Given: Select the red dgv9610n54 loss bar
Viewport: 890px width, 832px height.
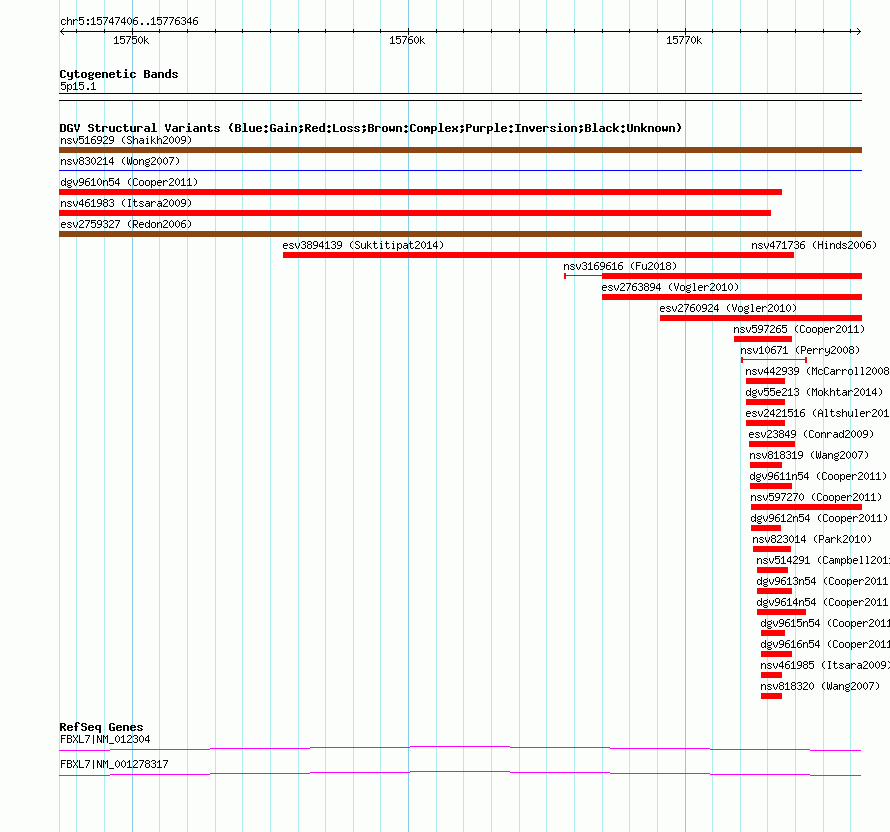Looking at the screenshot, I should click(x=421, y=192).
